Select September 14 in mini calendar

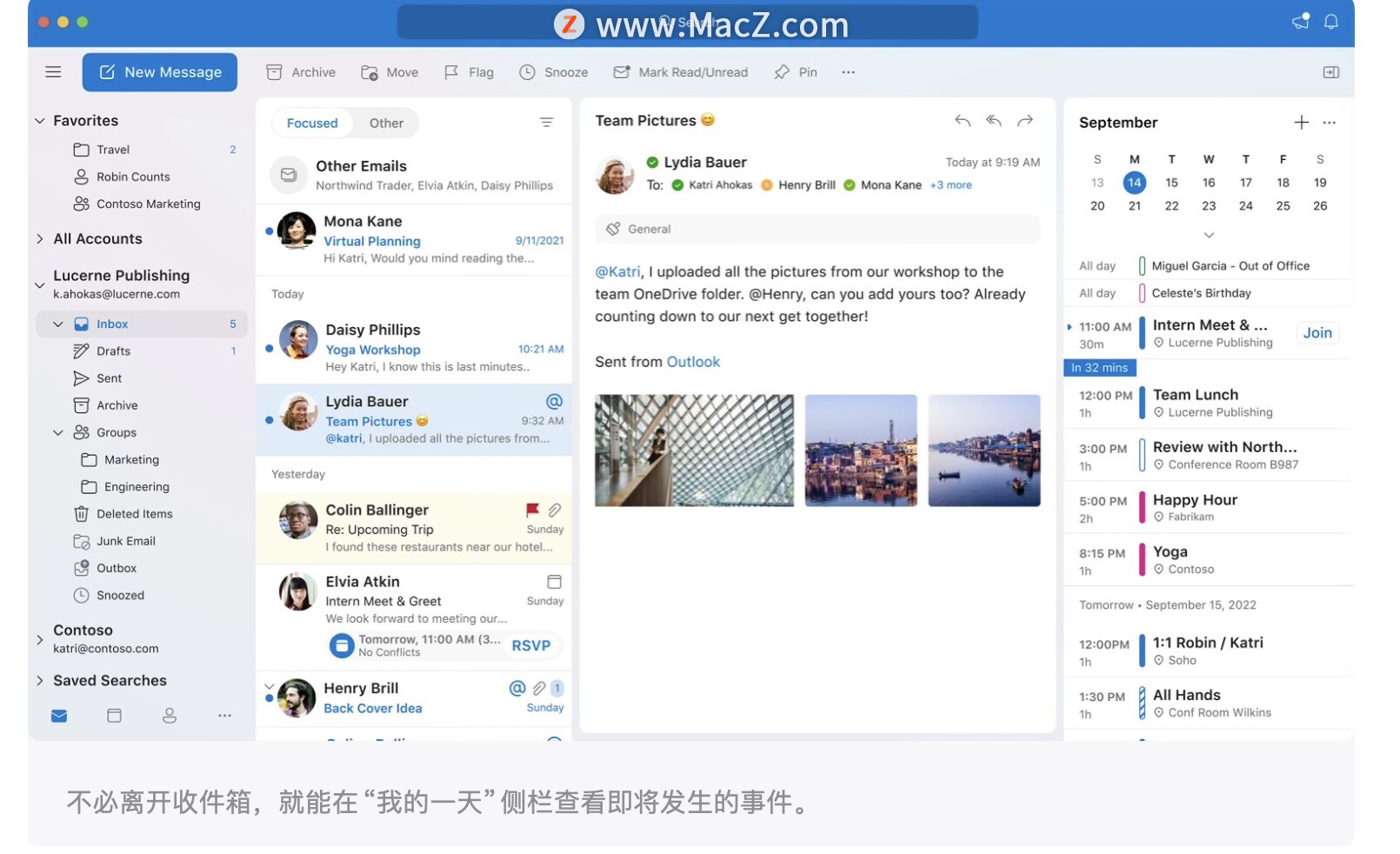pos(1135,183)
